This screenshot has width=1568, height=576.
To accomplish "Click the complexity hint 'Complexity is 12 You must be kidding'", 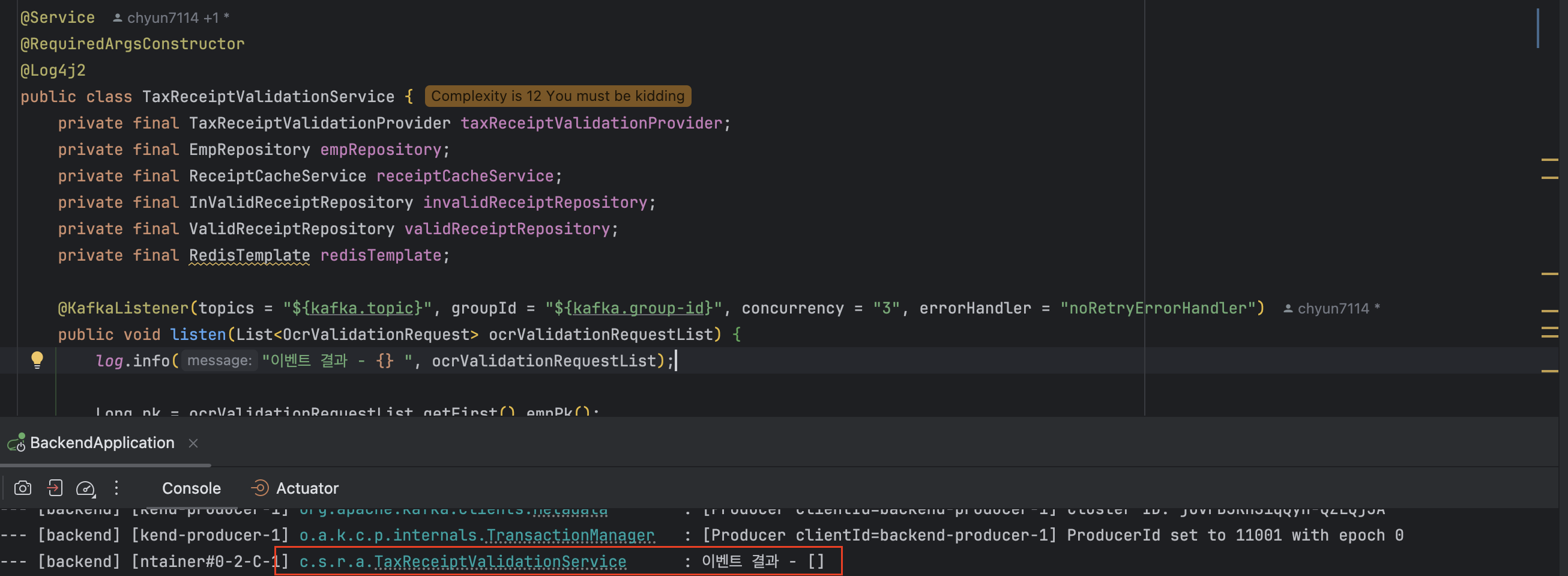I will point(558,96).
